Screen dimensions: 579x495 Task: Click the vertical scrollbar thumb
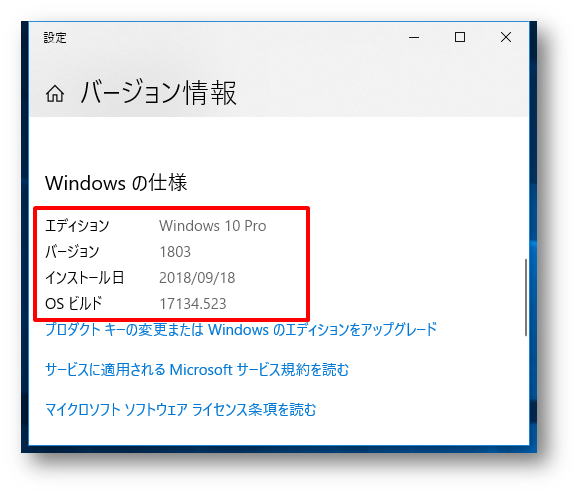525,298
